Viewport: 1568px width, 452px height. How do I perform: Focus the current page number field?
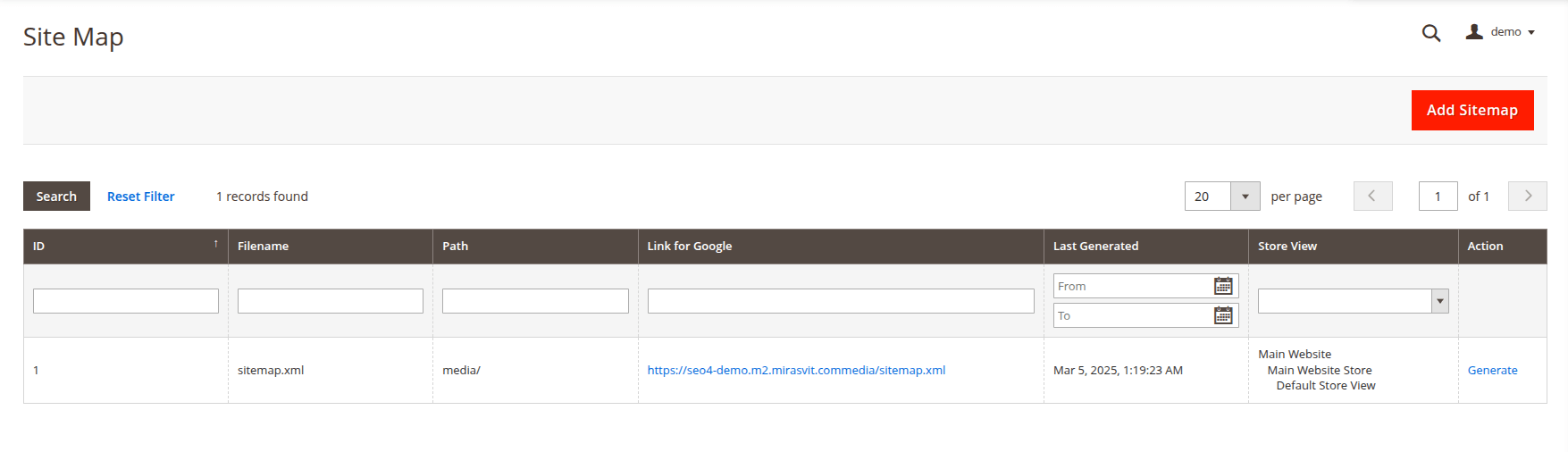1438,196
